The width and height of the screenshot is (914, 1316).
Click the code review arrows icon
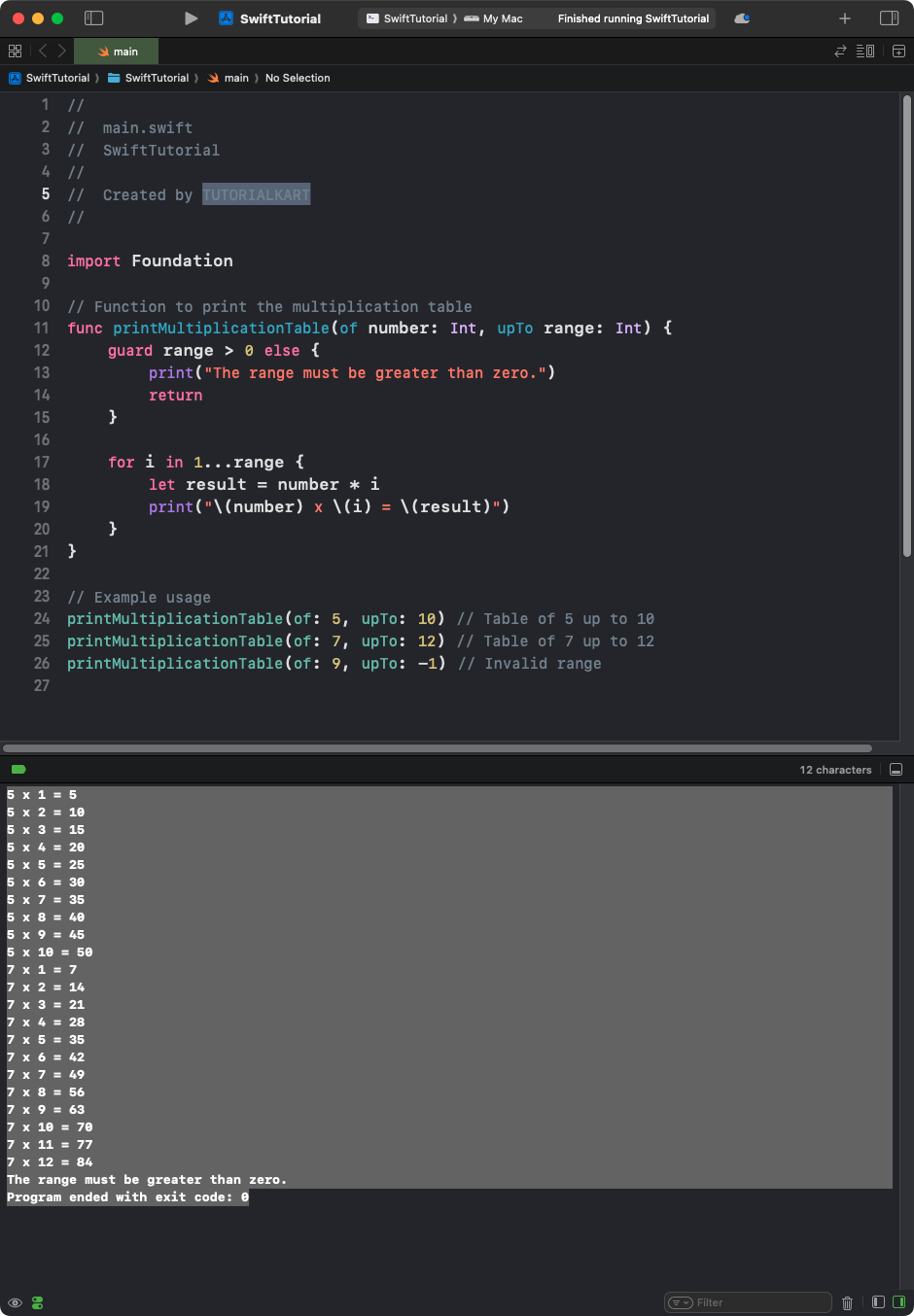pos(838,51)
